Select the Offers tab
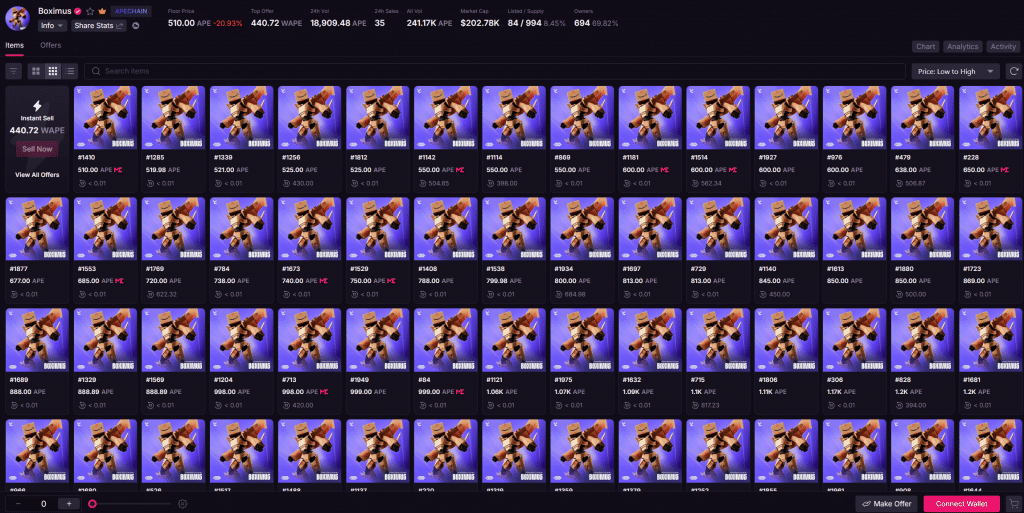 pyautogui.click(x=50, y=46)
